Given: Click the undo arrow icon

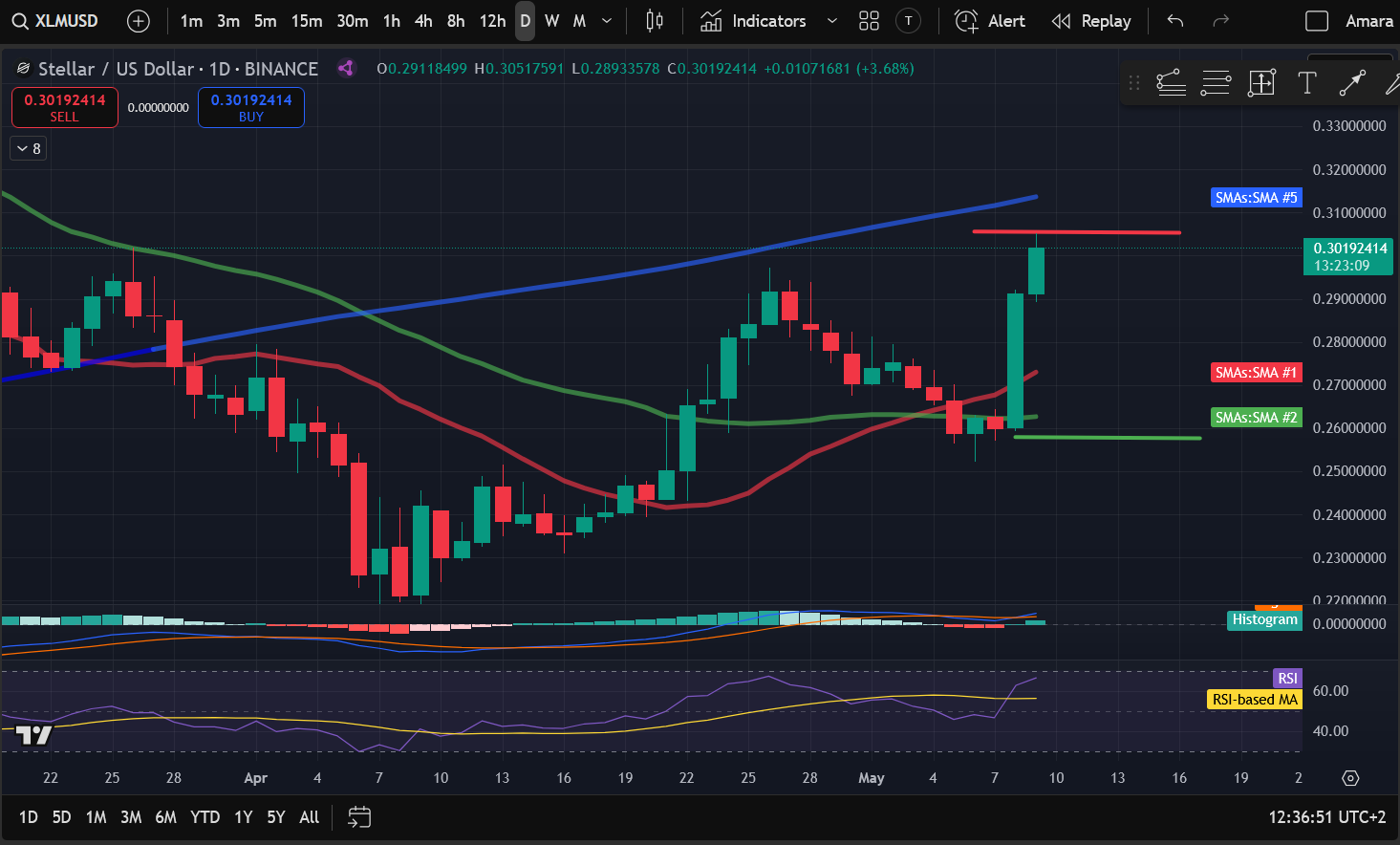Looking at the screenshot, I should coord(1175,21).
